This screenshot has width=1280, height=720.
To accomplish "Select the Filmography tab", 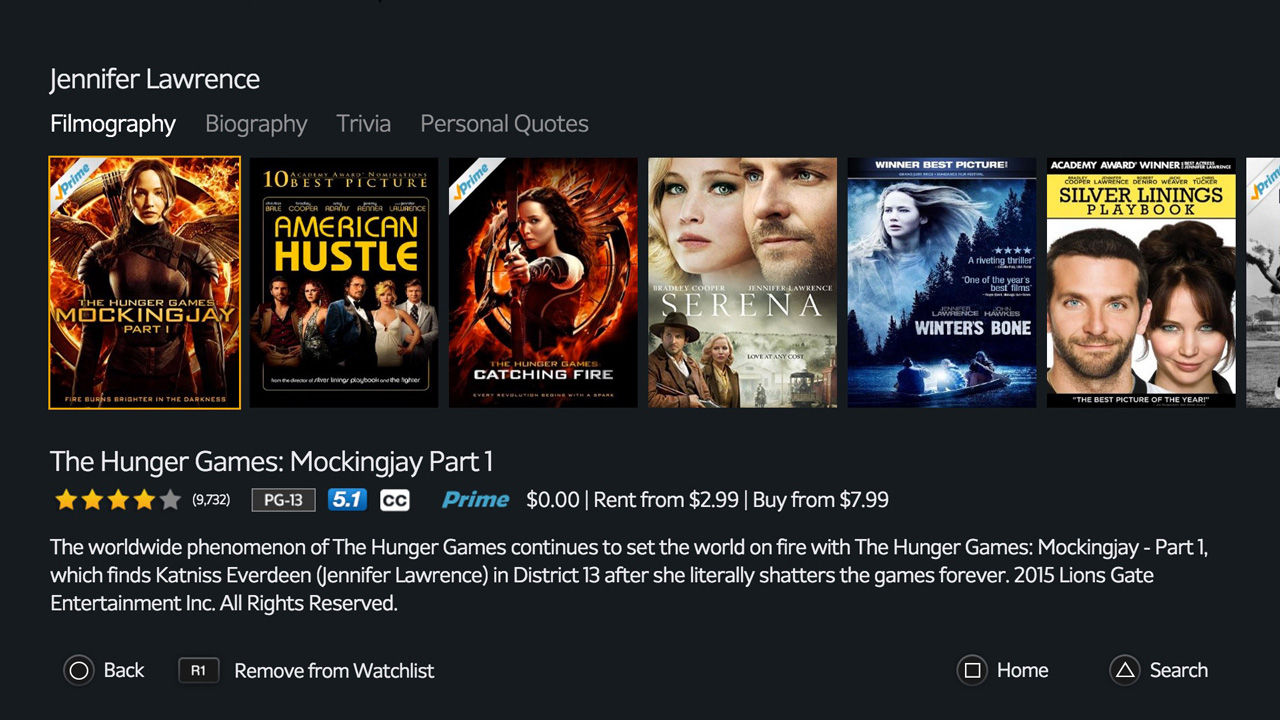I will [x=113, y=124].
